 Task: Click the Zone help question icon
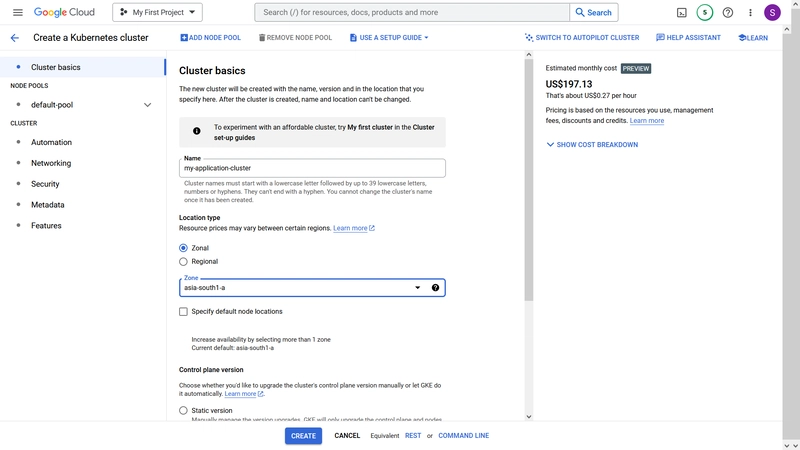tap(435, 288)
